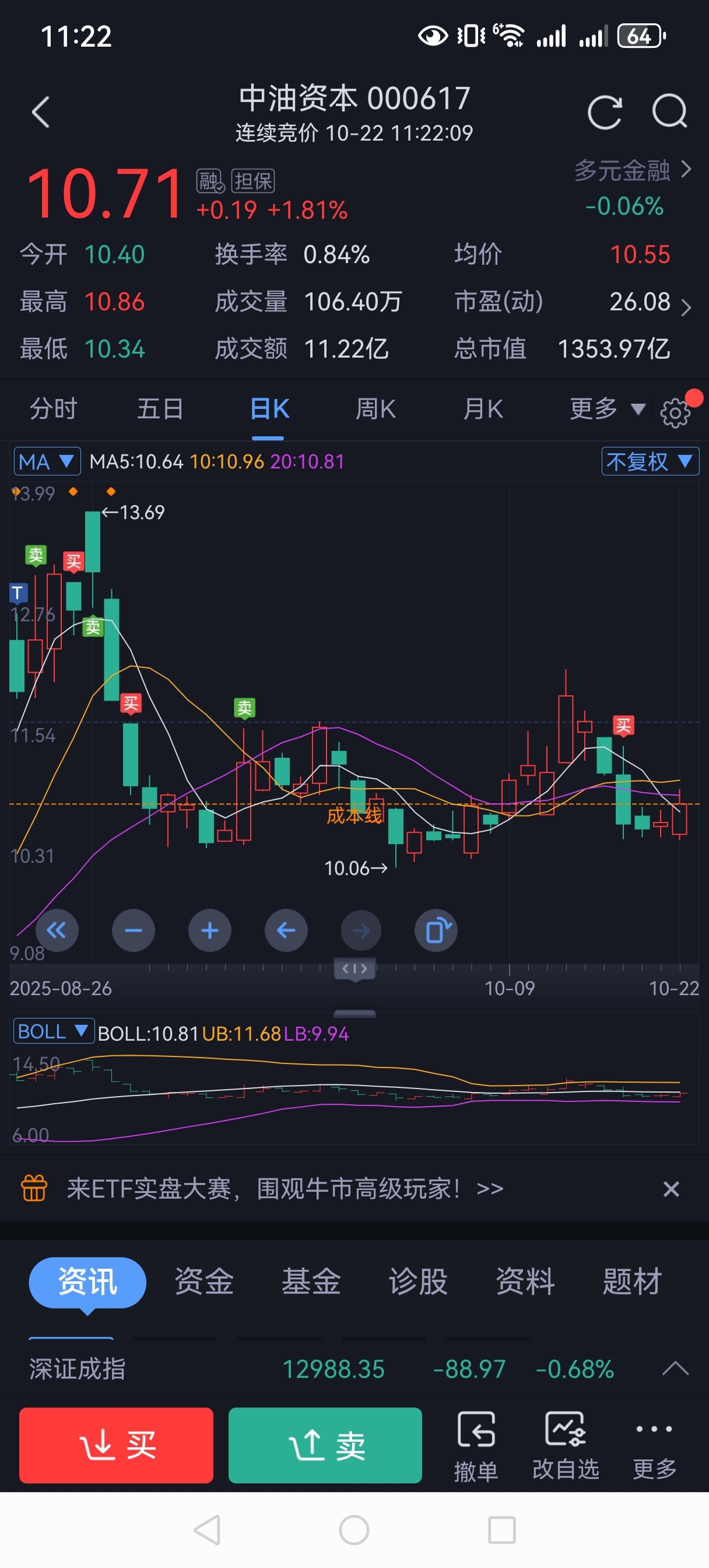
Task: Open 撤单 cancel order
Action: click(x=476, y=1445)
